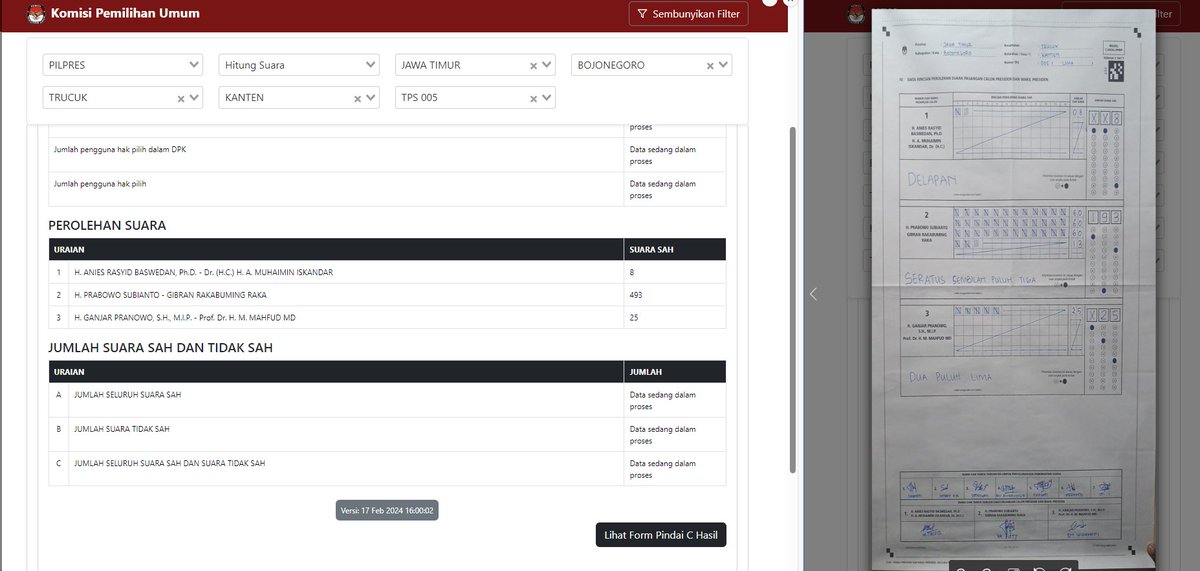Click the PEROLEHAN SUARA heading
Screen dimensions: 1200x571
[107, 226]
